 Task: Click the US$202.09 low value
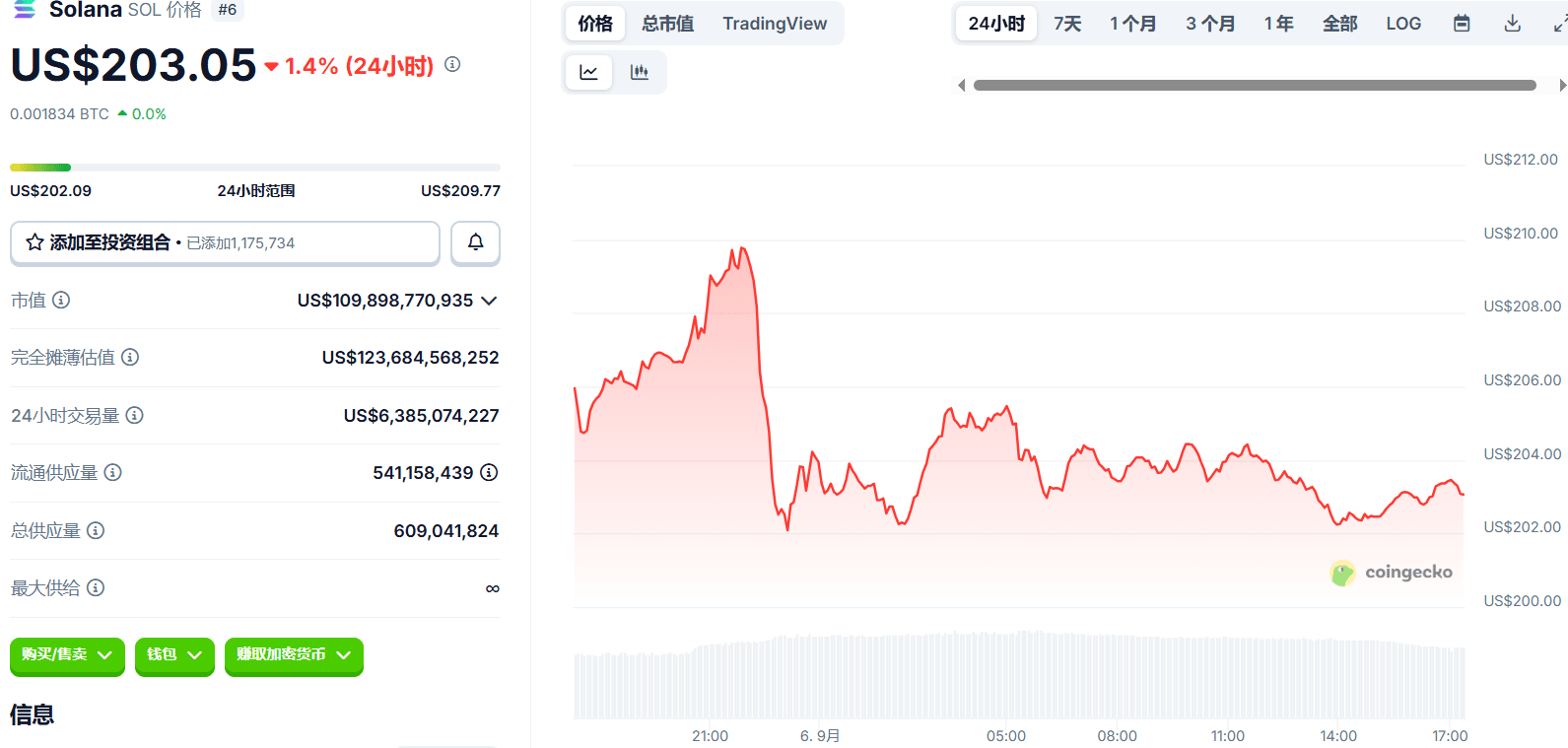coord(50,191)
